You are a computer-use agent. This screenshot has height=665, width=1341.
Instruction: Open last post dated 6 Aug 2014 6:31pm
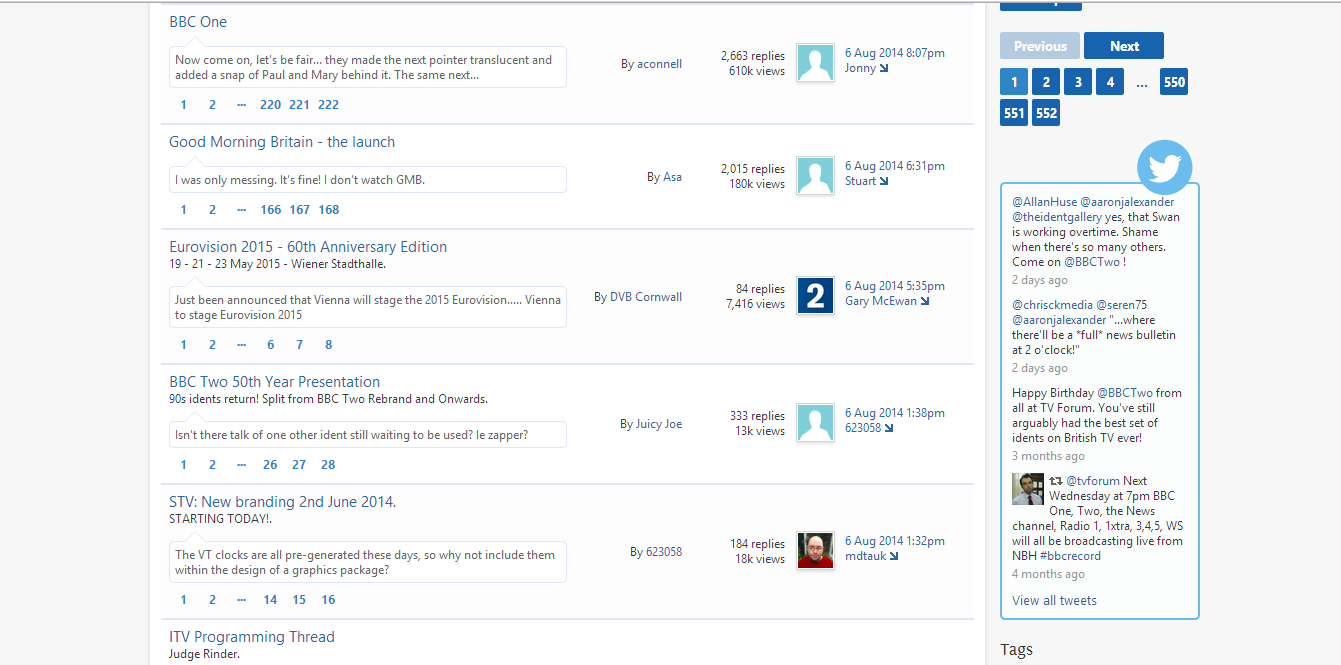[x=894, y=166]
